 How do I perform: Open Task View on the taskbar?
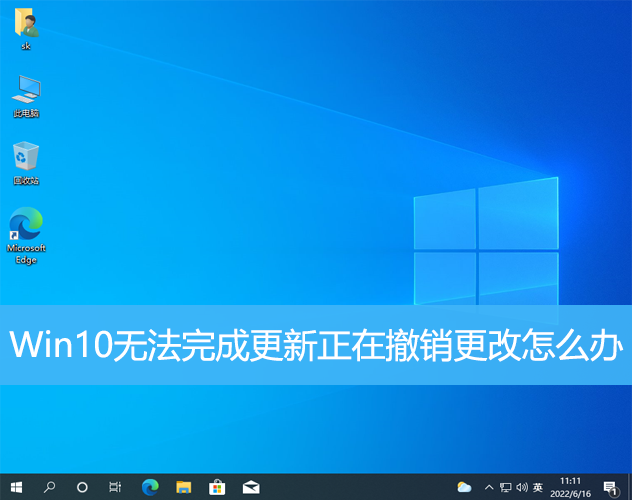(116, 487)
